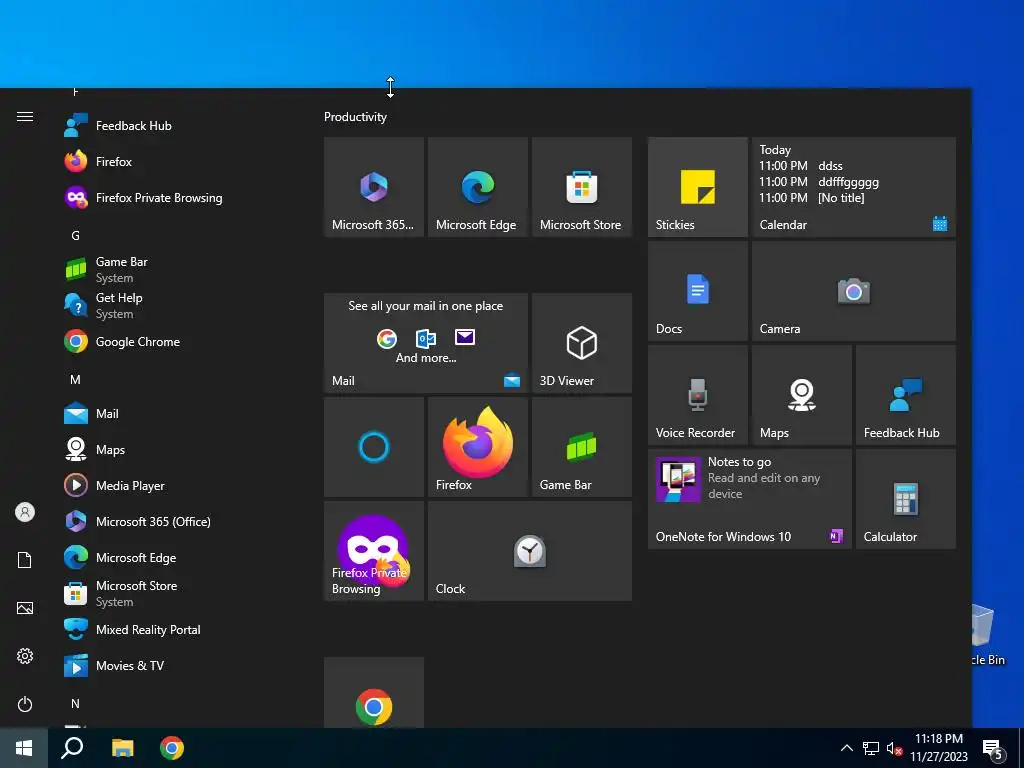Expand the Start menu hamburger
Viewport: 1024px width, 768px height.
(25, 116)
